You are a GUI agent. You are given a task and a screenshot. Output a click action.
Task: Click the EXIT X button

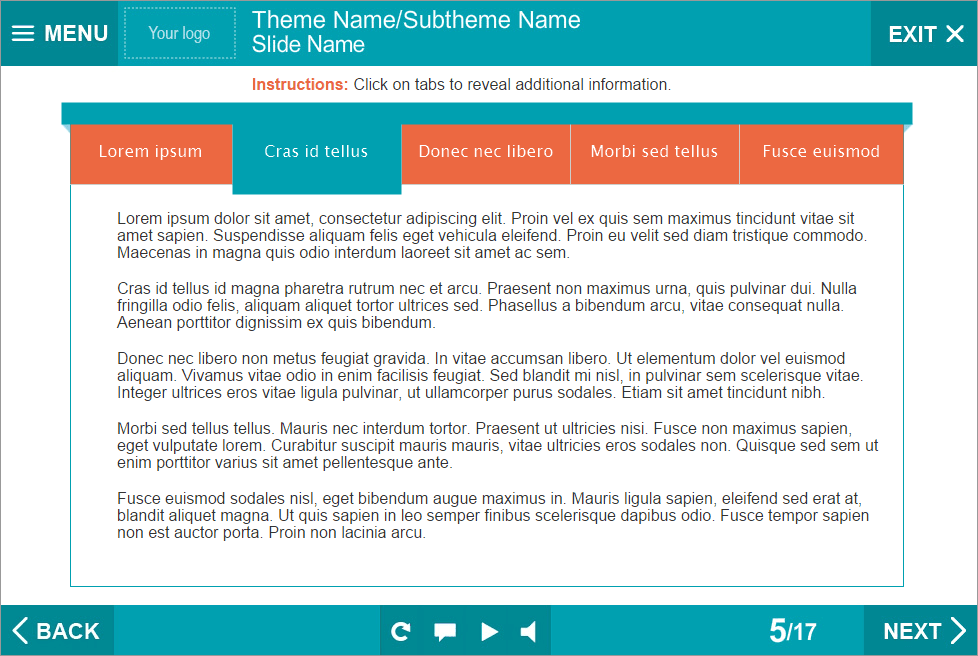pos(925,34)
